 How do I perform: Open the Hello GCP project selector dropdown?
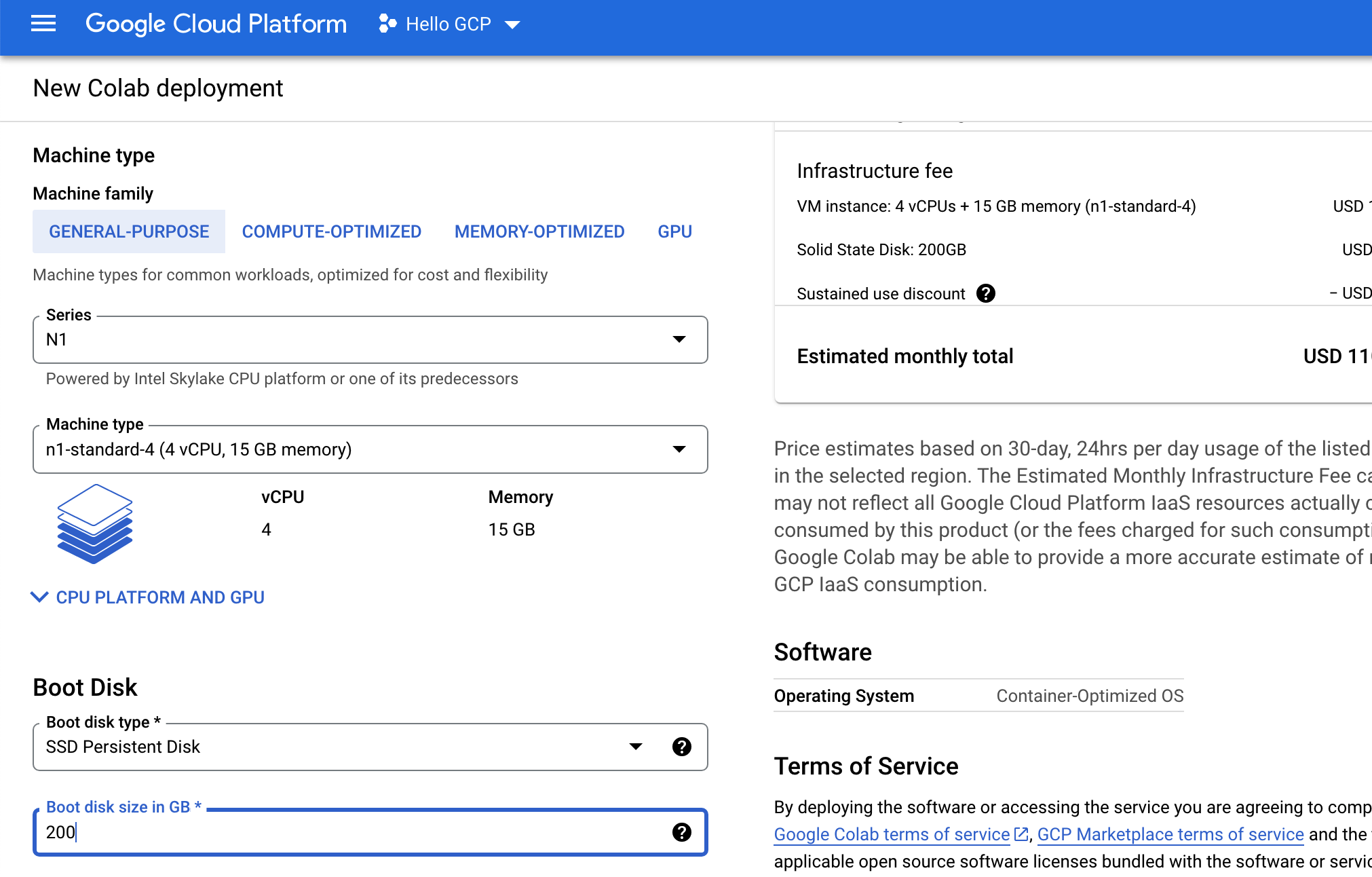[512, 24]
